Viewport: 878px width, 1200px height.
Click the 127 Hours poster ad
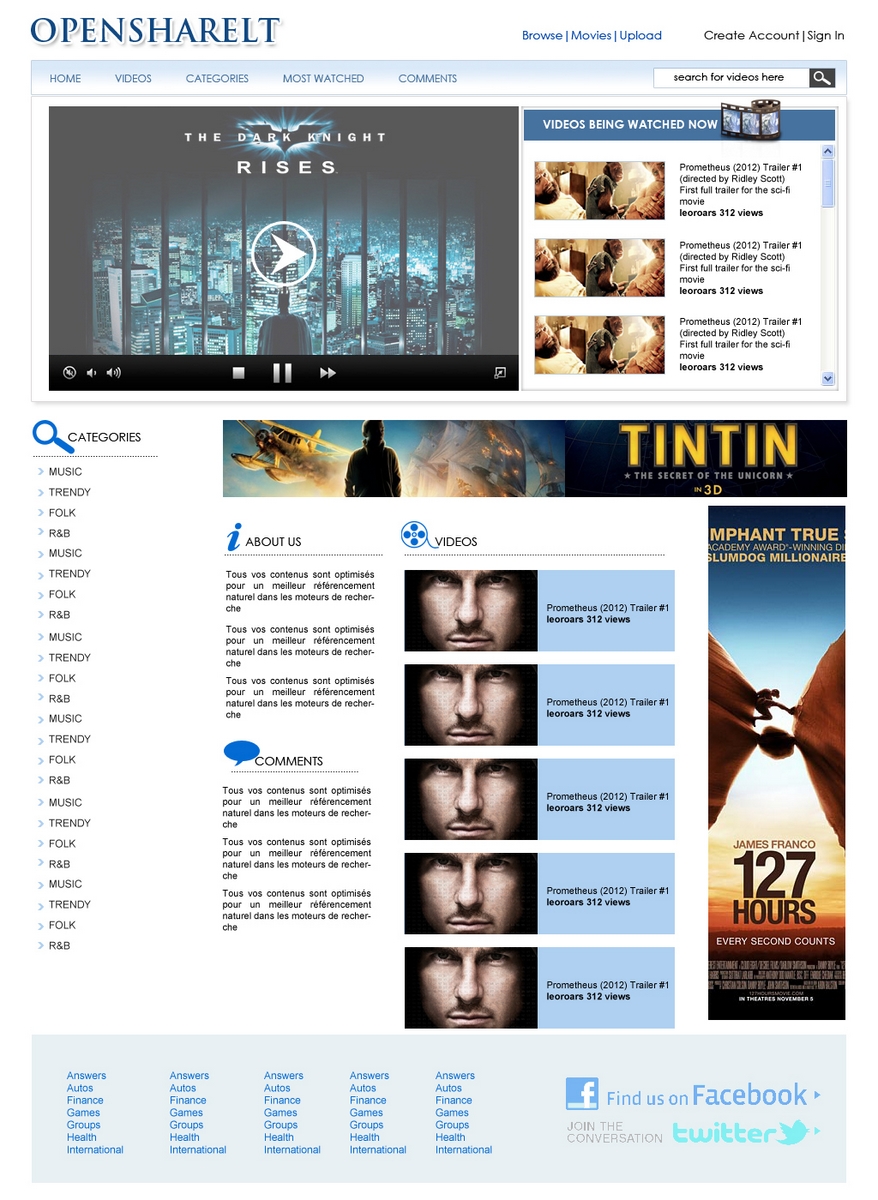777,763
